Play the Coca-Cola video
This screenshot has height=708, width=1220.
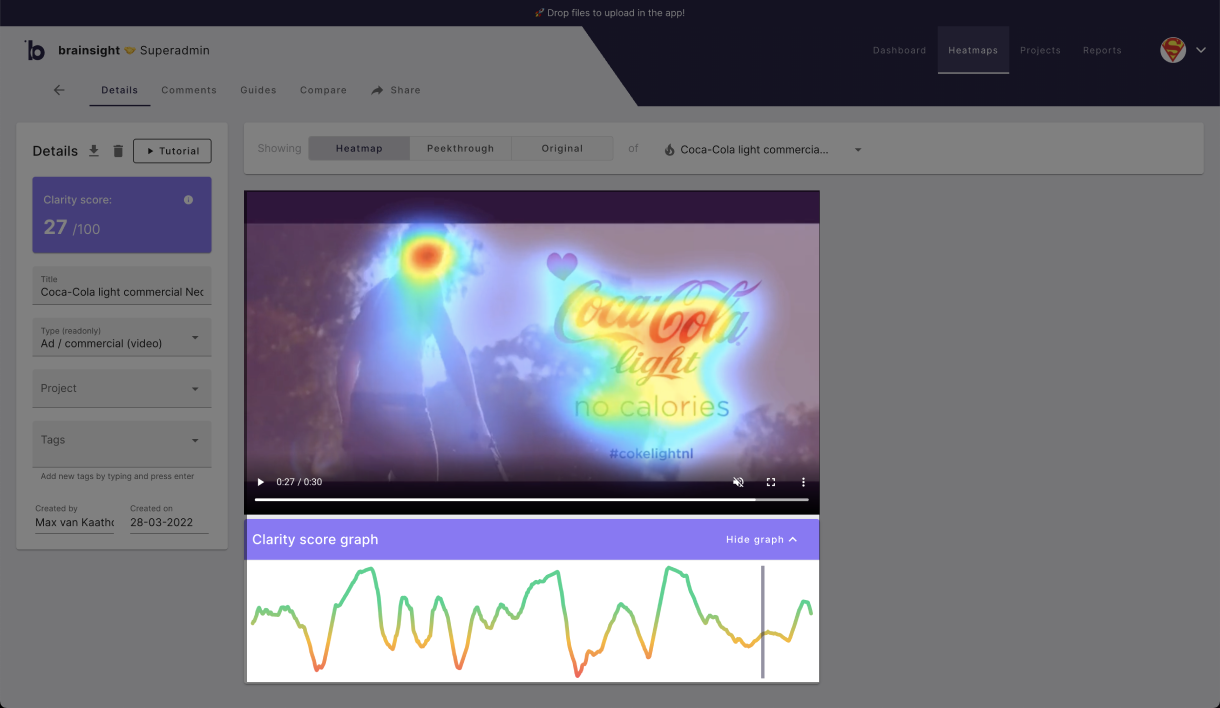(x=261, y=482)
